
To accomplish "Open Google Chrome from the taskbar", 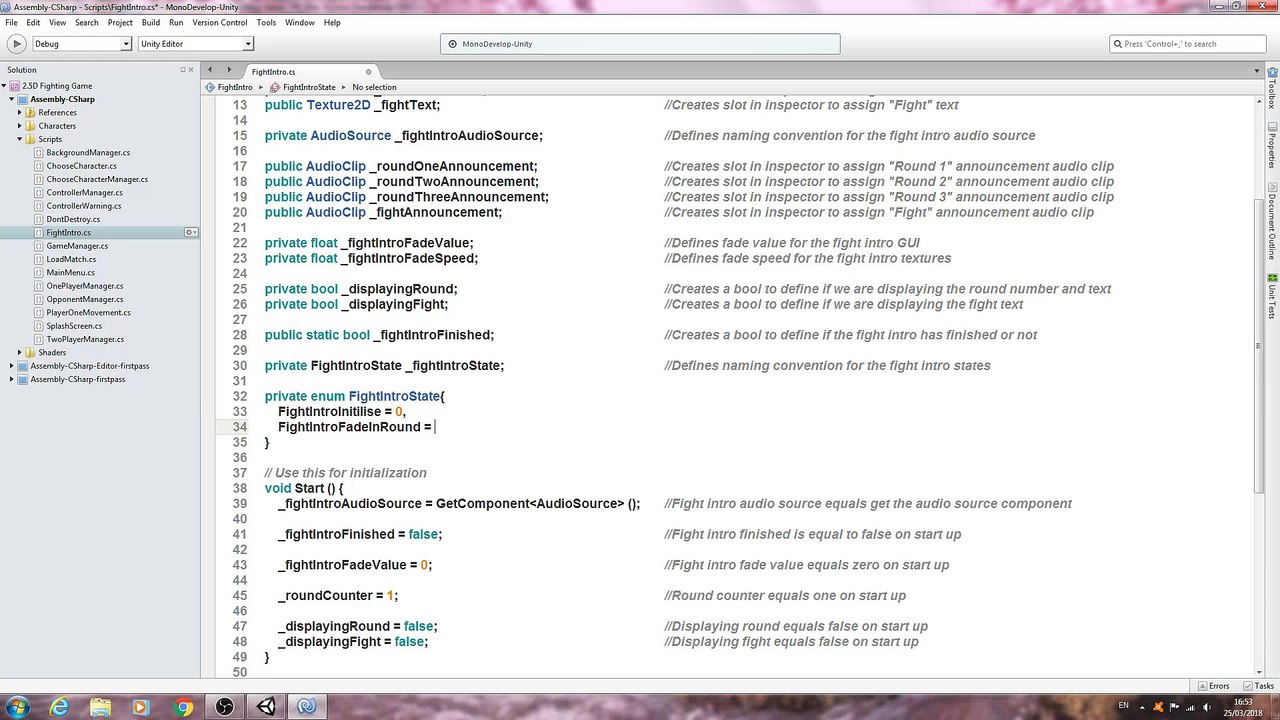I will (x=182, y=708).
